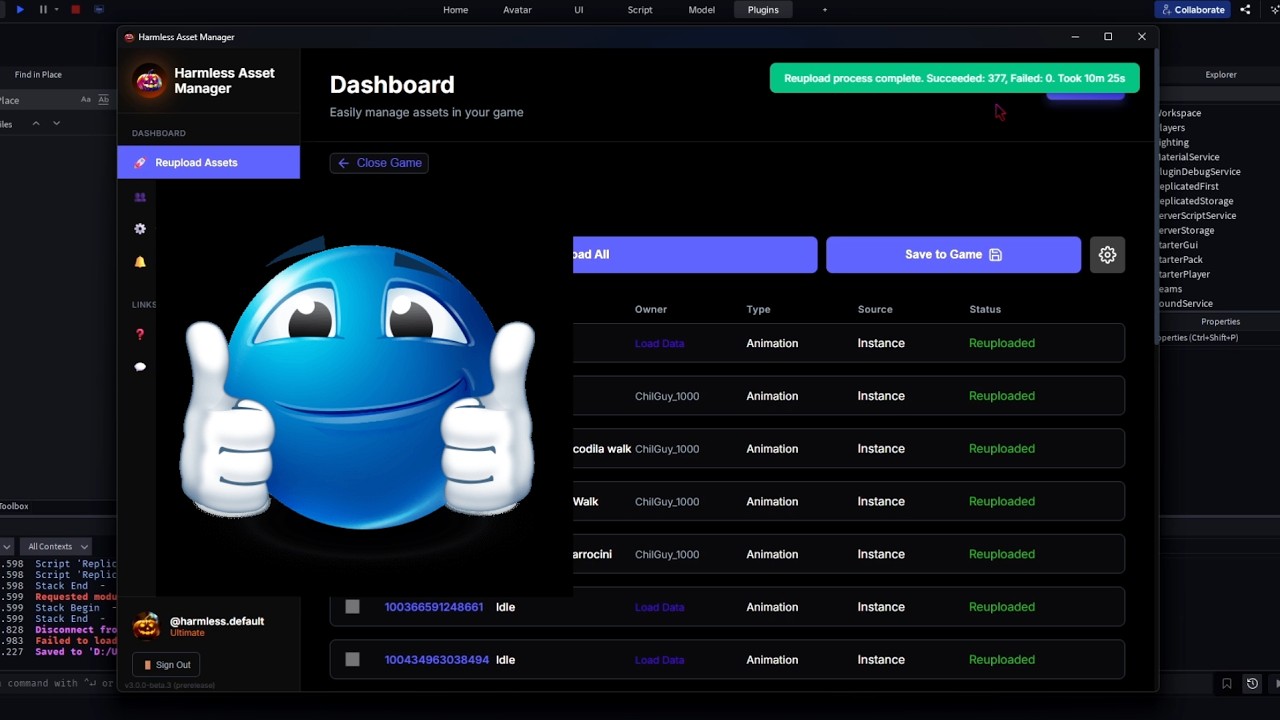Click the Reupload All button

[695, 255]
